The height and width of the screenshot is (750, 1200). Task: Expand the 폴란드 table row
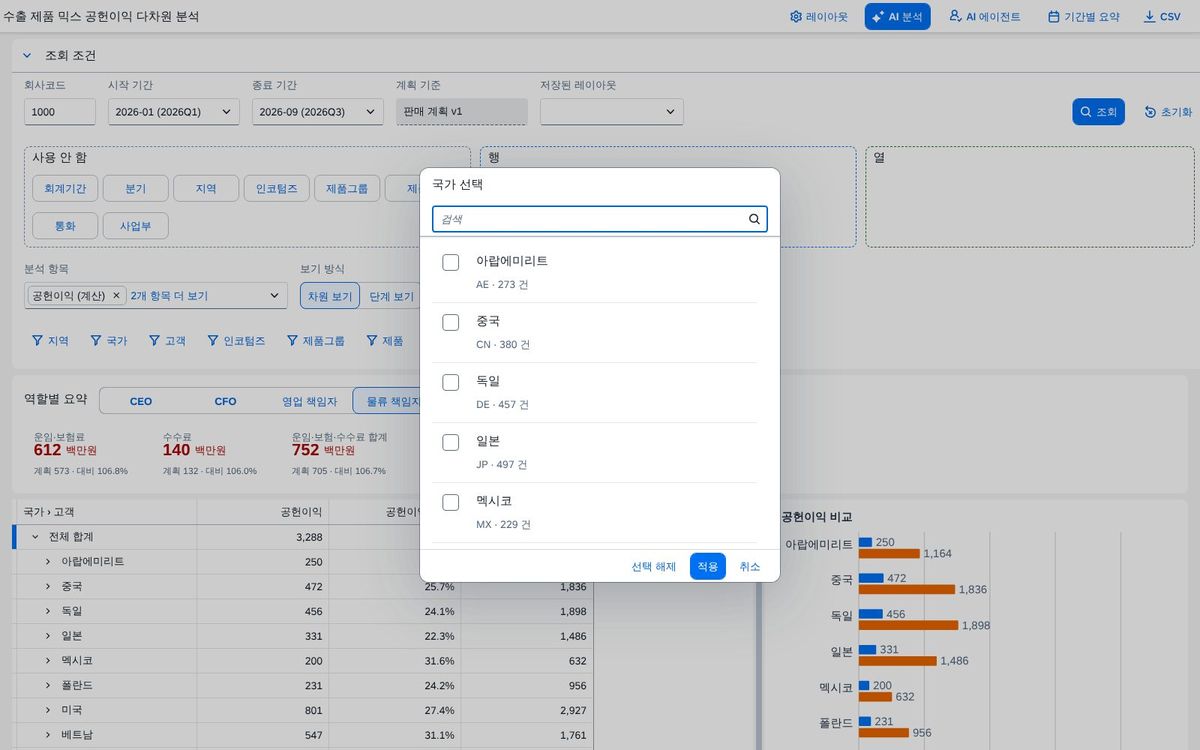coord(47,685)
